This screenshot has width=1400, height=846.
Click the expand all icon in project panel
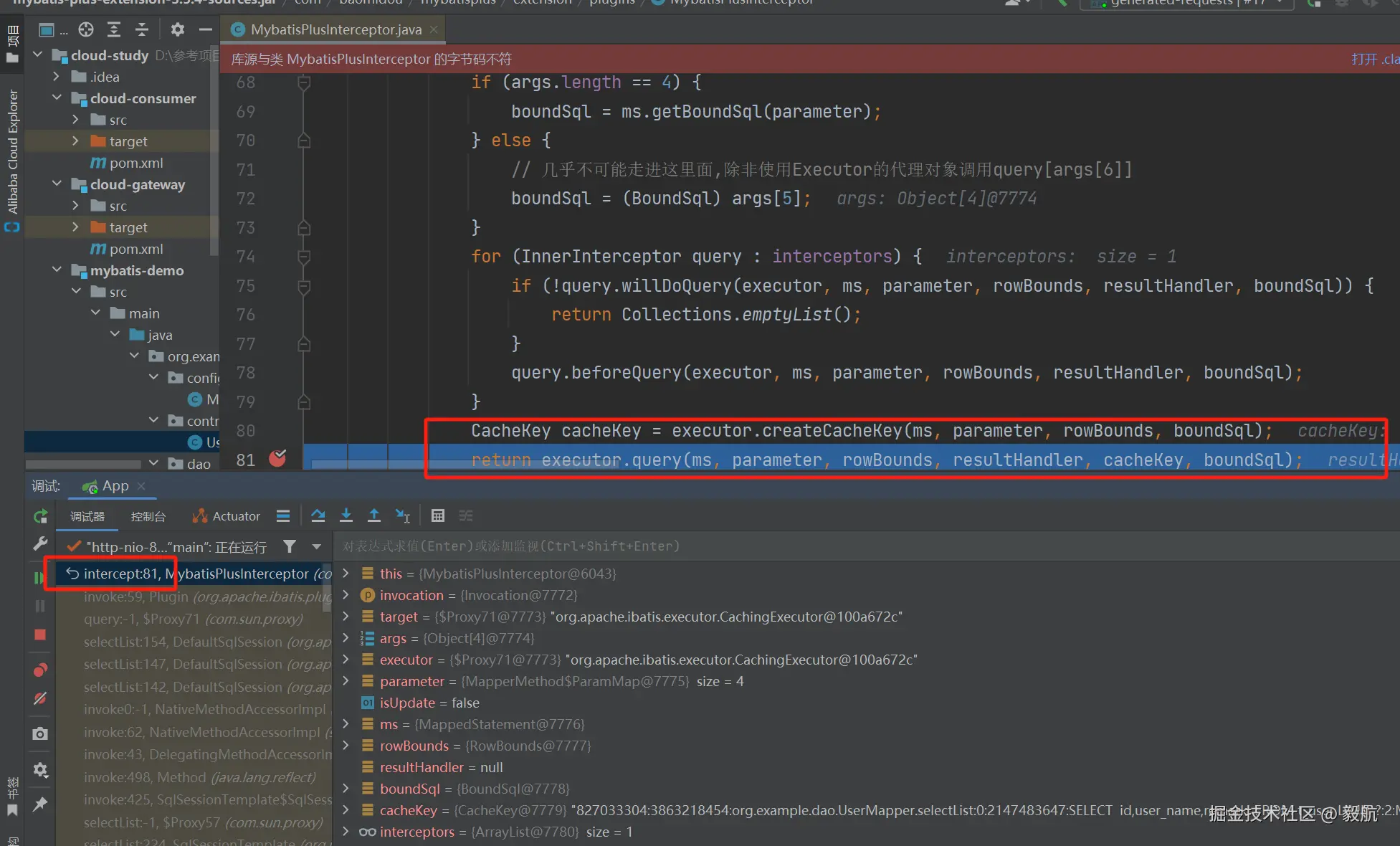pos(114,29)
